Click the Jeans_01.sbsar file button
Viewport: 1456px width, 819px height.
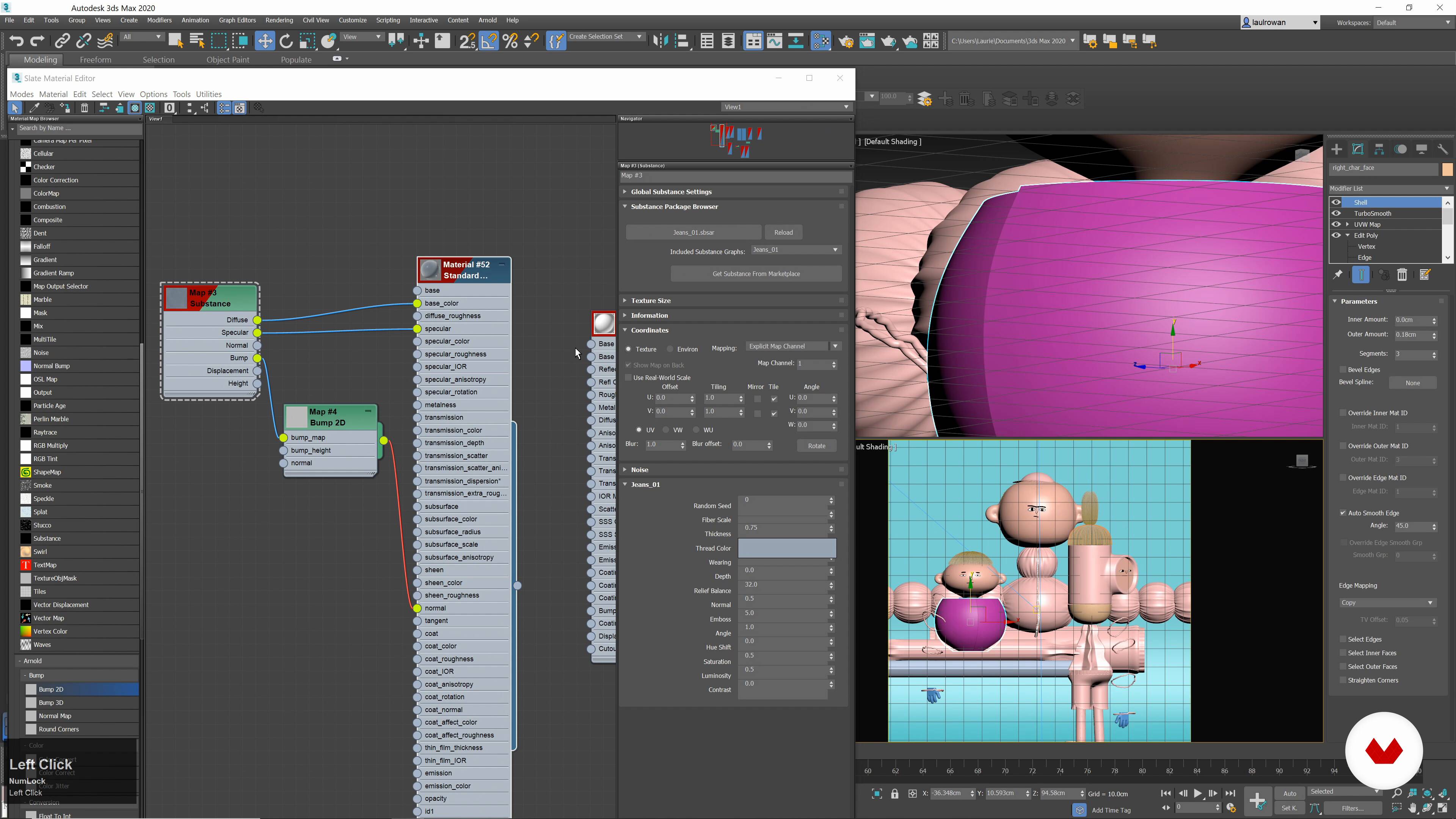(693, 232)
